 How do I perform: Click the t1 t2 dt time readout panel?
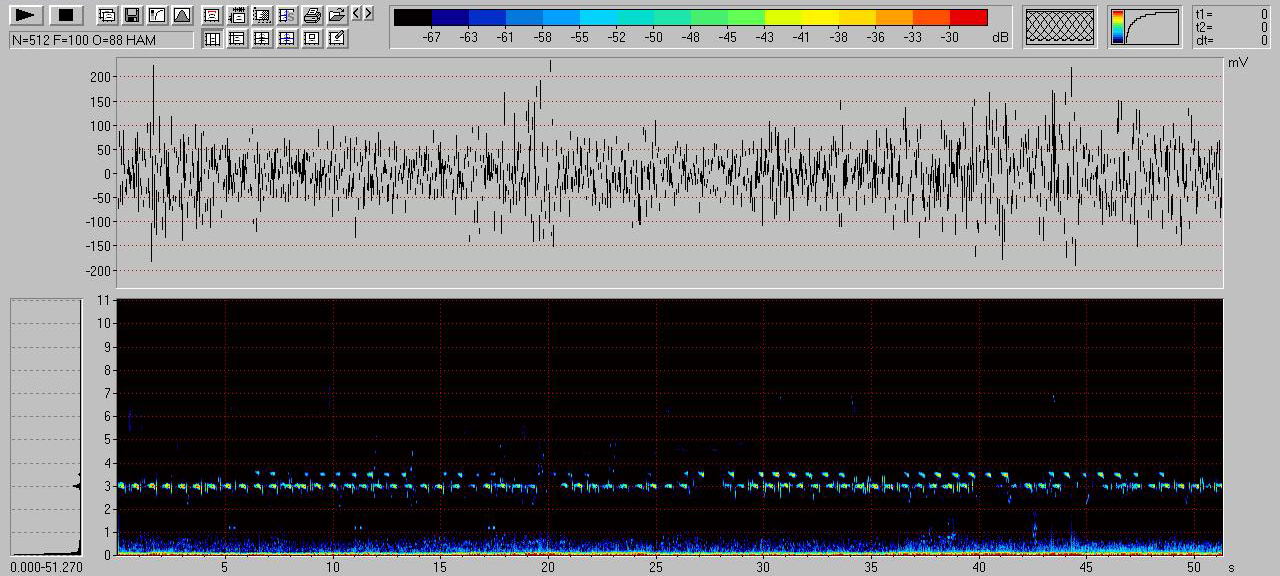[x=1232, y=26]
